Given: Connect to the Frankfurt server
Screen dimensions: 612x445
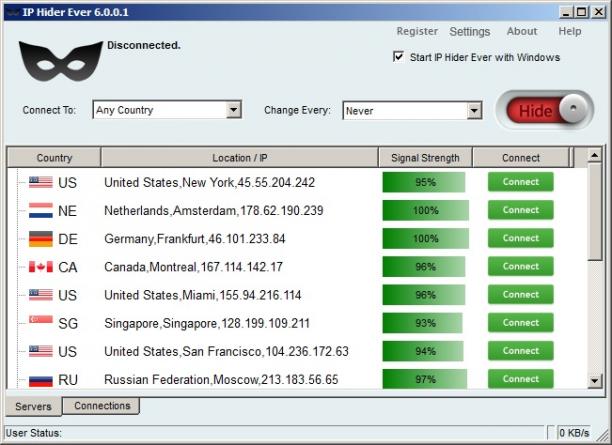Looking at the screenshot, I should click(520, 238).
